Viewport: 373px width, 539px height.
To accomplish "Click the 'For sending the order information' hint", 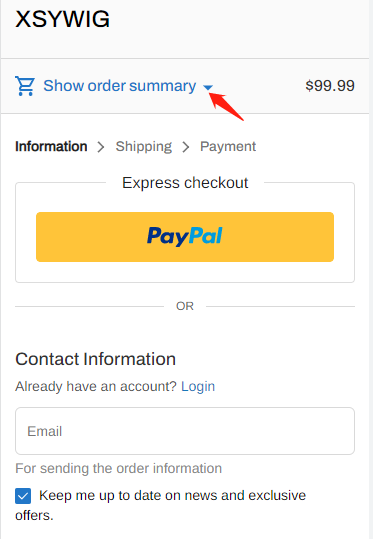I will tap(119, 469).
